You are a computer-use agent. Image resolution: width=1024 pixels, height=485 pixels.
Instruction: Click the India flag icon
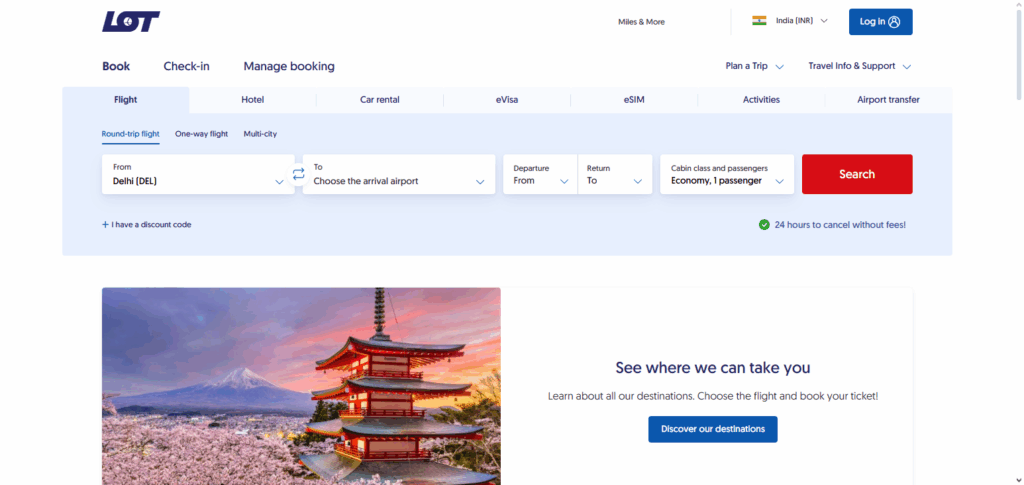point(759,21)
